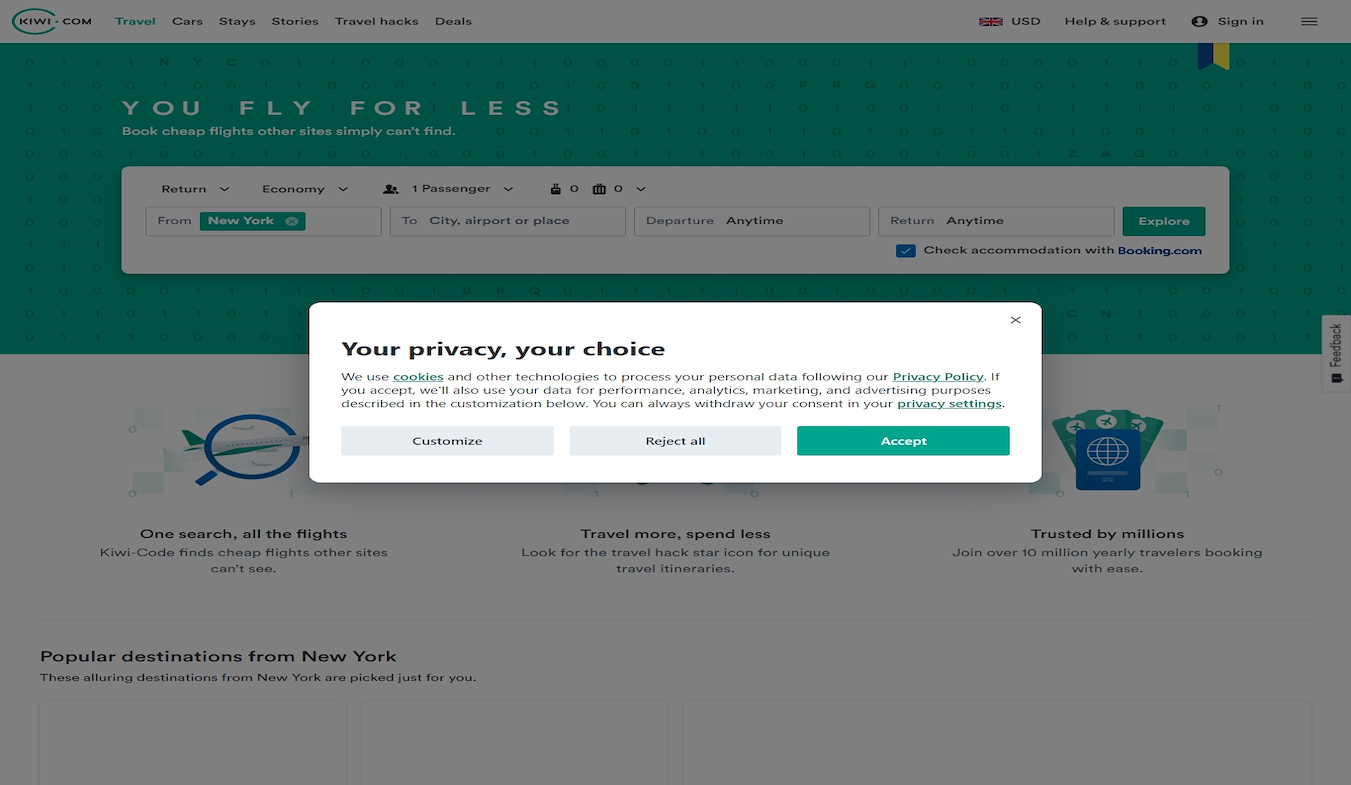Change language via the UK flag icon
The width and height of the screenshot is (1351, 785).
[991, 21]
